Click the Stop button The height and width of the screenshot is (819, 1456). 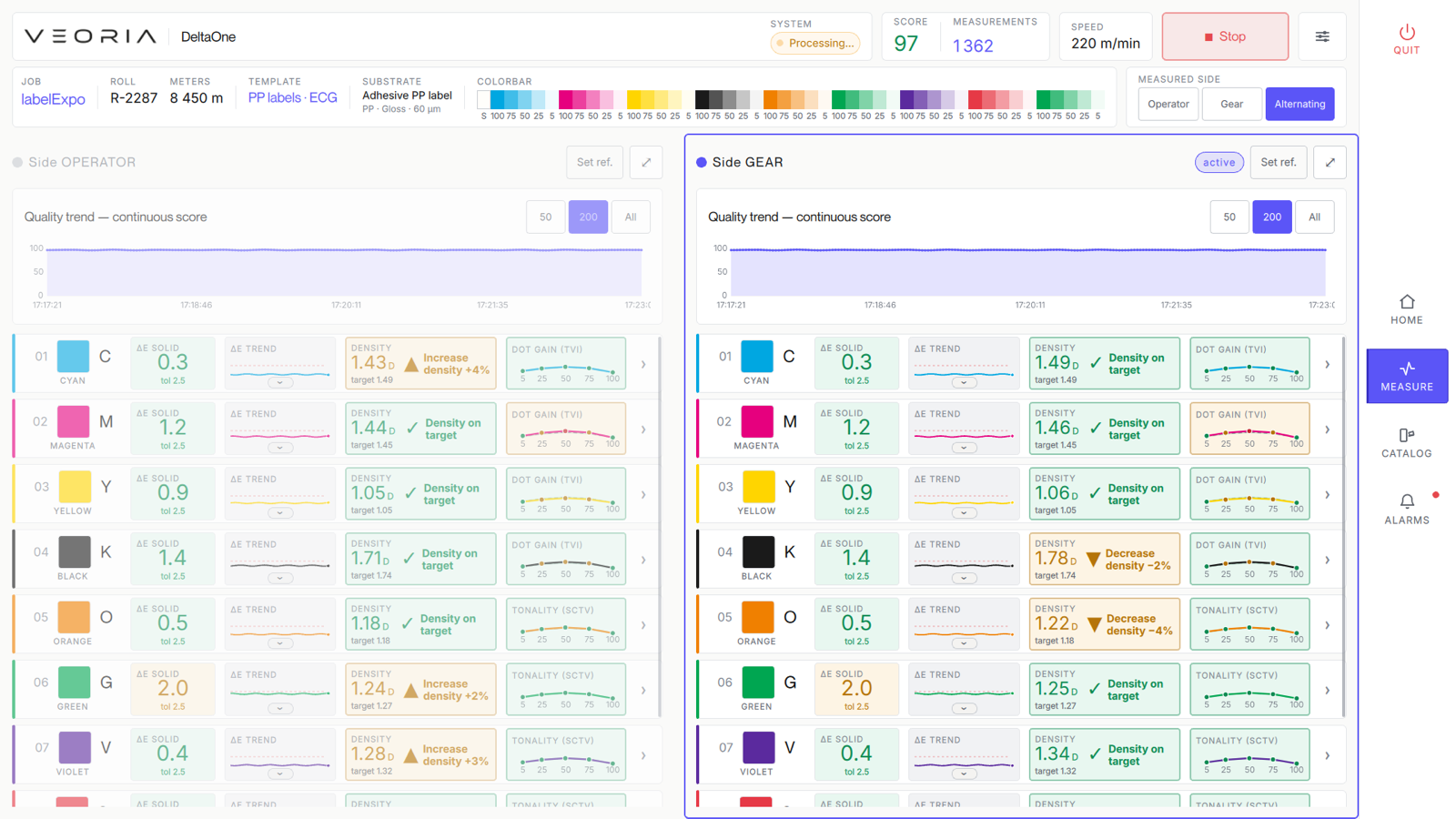(x=1225, y=36)
